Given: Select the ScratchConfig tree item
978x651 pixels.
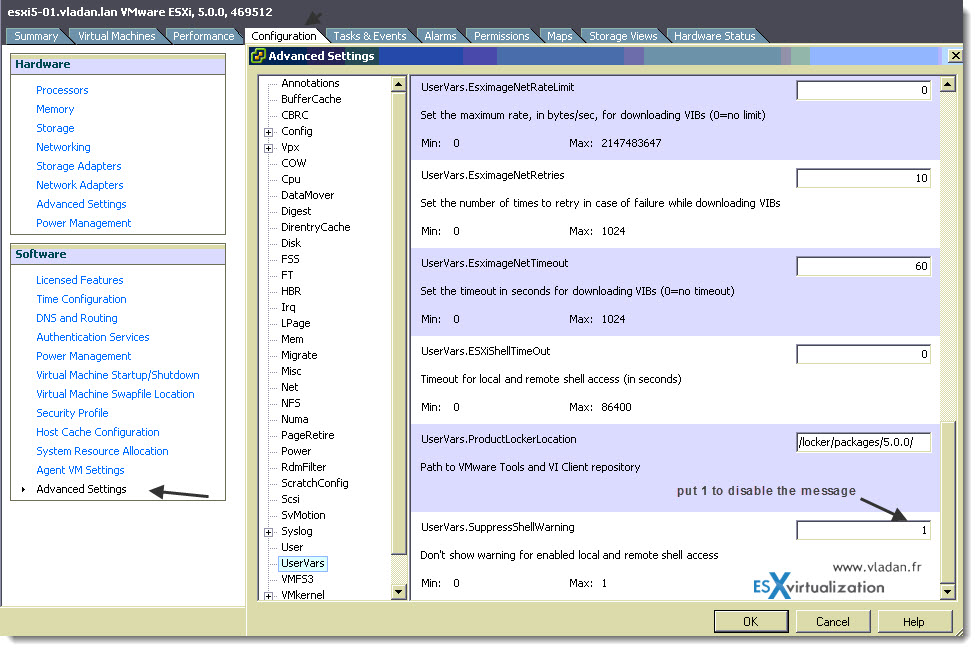Looking at the screenshot, I should point(314,483).
